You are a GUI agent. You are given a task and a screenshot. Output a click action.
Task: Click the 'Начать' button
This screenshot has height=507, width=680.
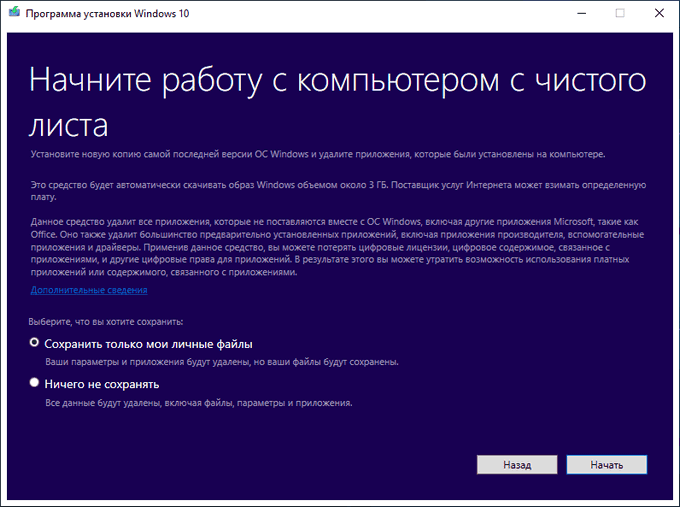pos(607,464)
